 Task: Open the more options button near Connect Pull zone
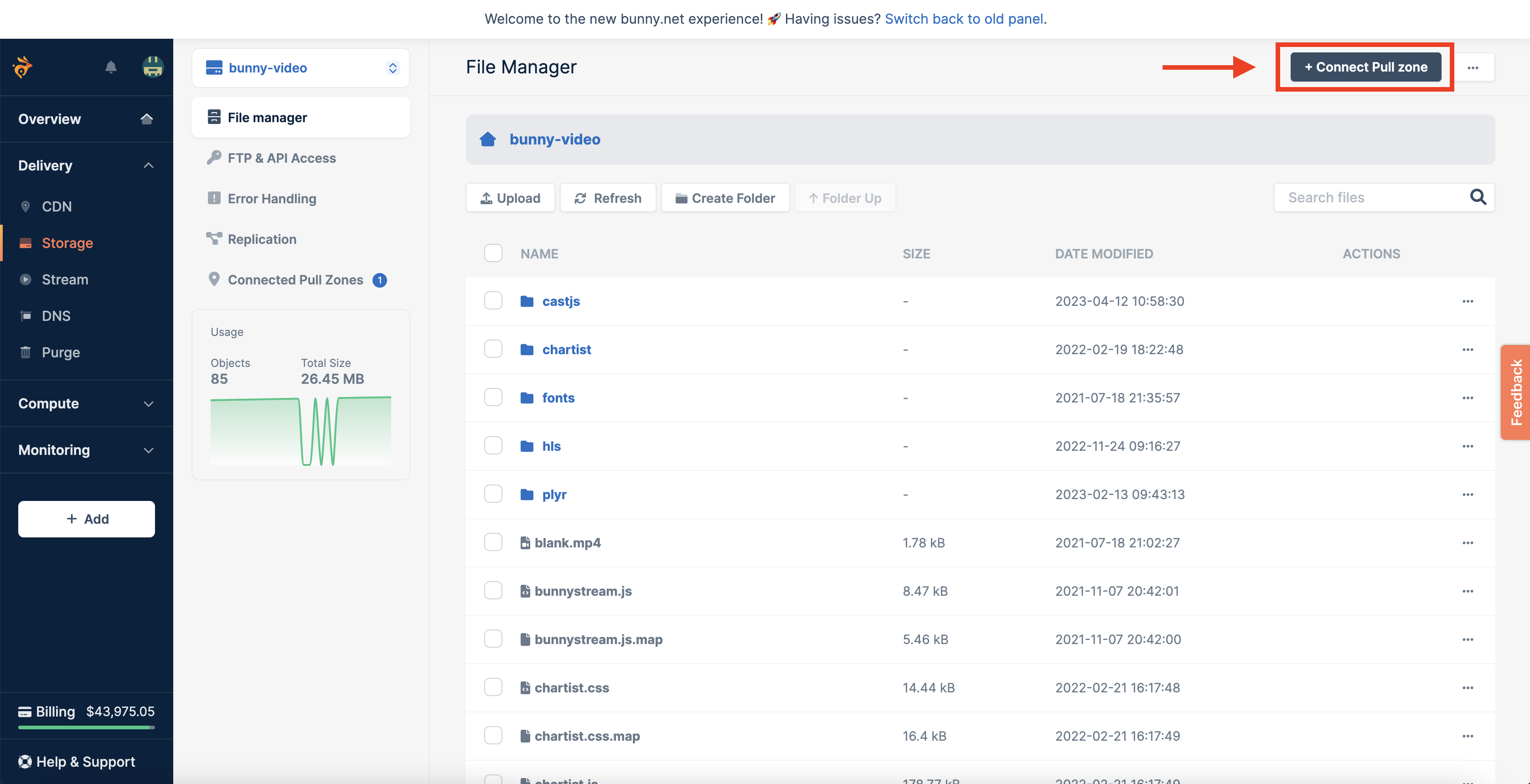pos(1473,67)
